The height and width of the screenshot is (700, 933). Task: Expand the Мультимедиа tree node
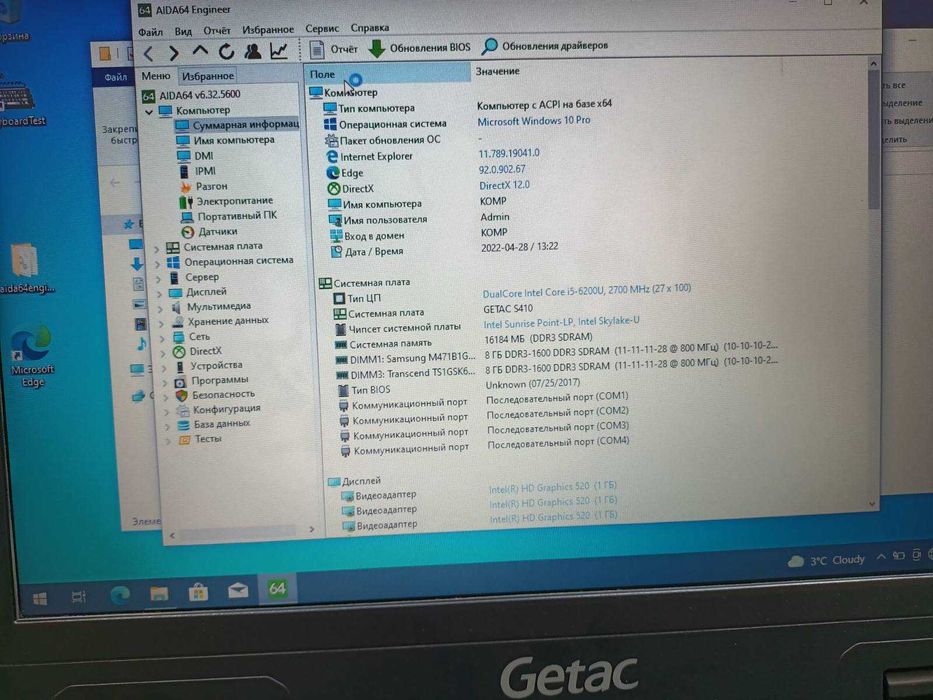pyautogui.click(x=161, y=309)
